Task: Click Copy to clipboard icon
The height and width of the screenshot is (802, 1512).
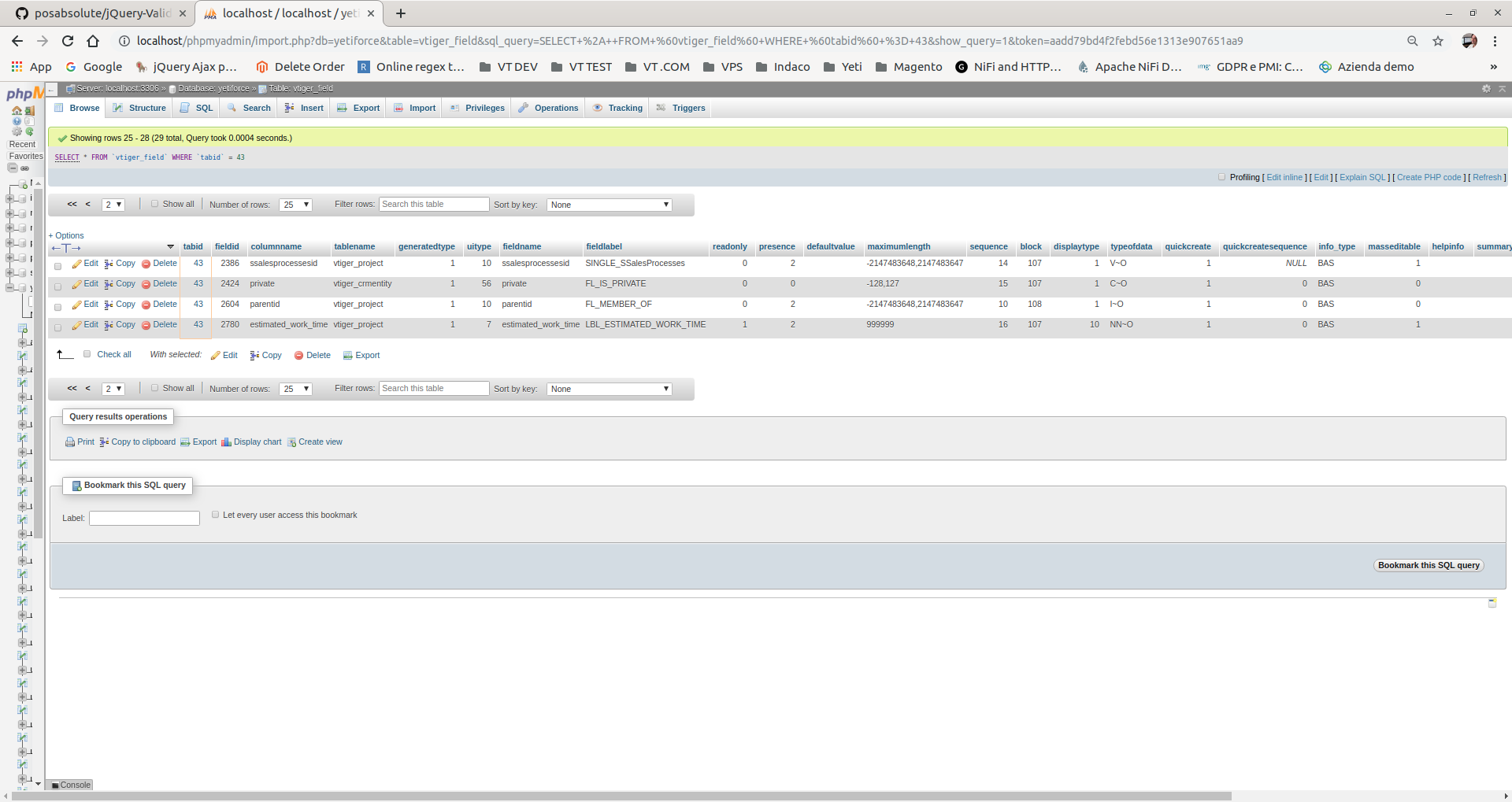Action: pos(104,442)
